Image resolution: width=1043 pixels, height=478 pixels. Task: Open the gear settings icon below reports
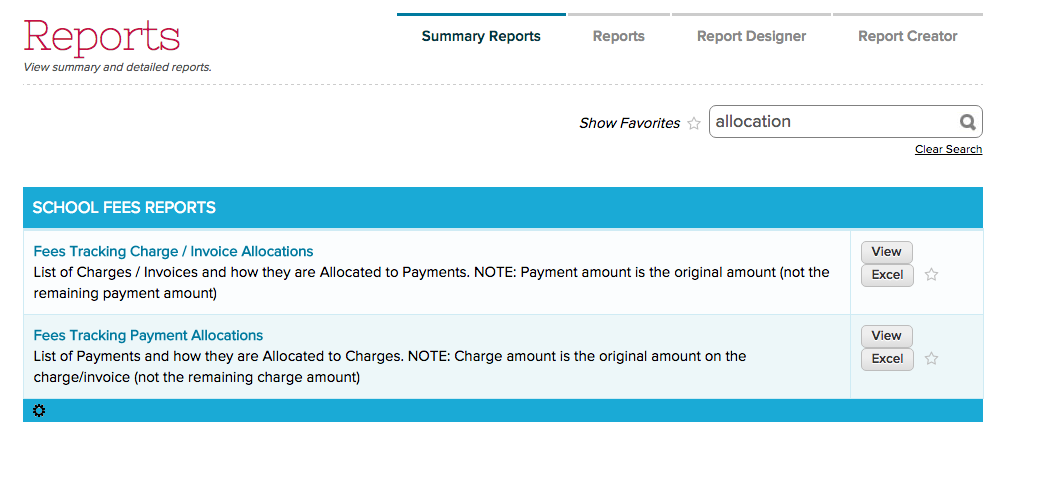pyautogui.click(x=39, y=411)
